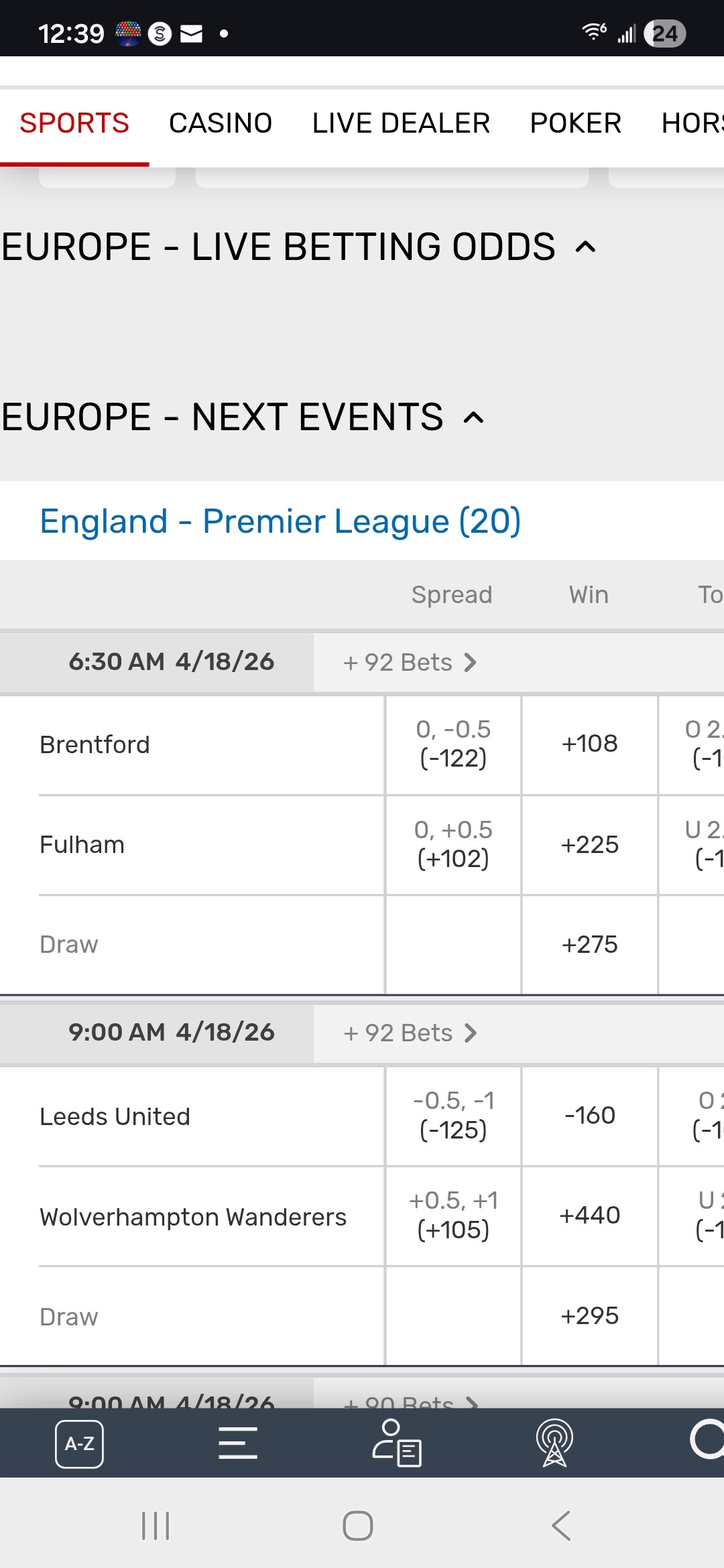Open the Poker tab
The height and width of the screenshot is (1568, 724).
[x=575, y=123]
